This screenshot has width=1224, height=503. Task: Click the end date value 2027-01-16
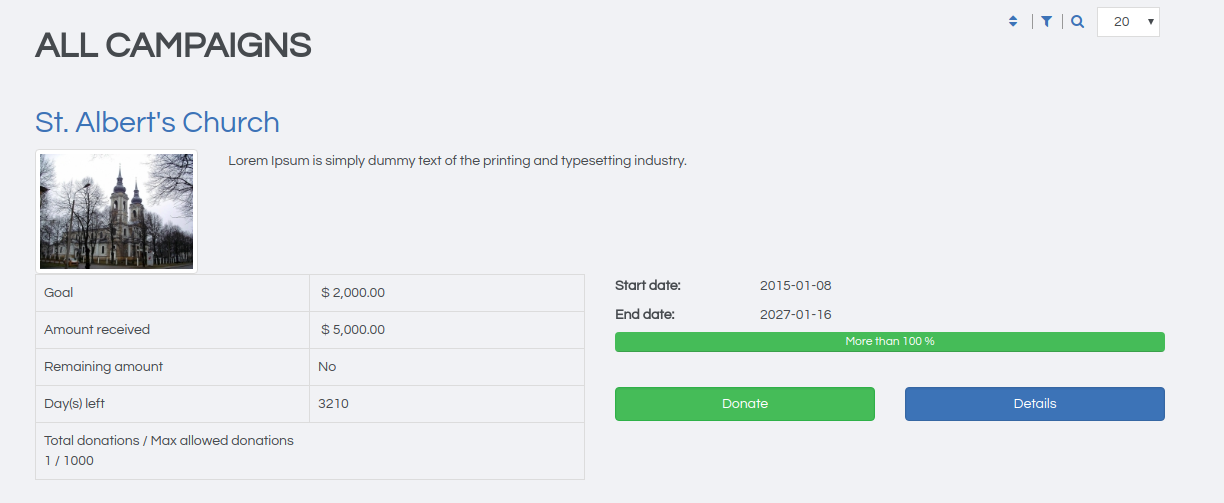point(795,314)
